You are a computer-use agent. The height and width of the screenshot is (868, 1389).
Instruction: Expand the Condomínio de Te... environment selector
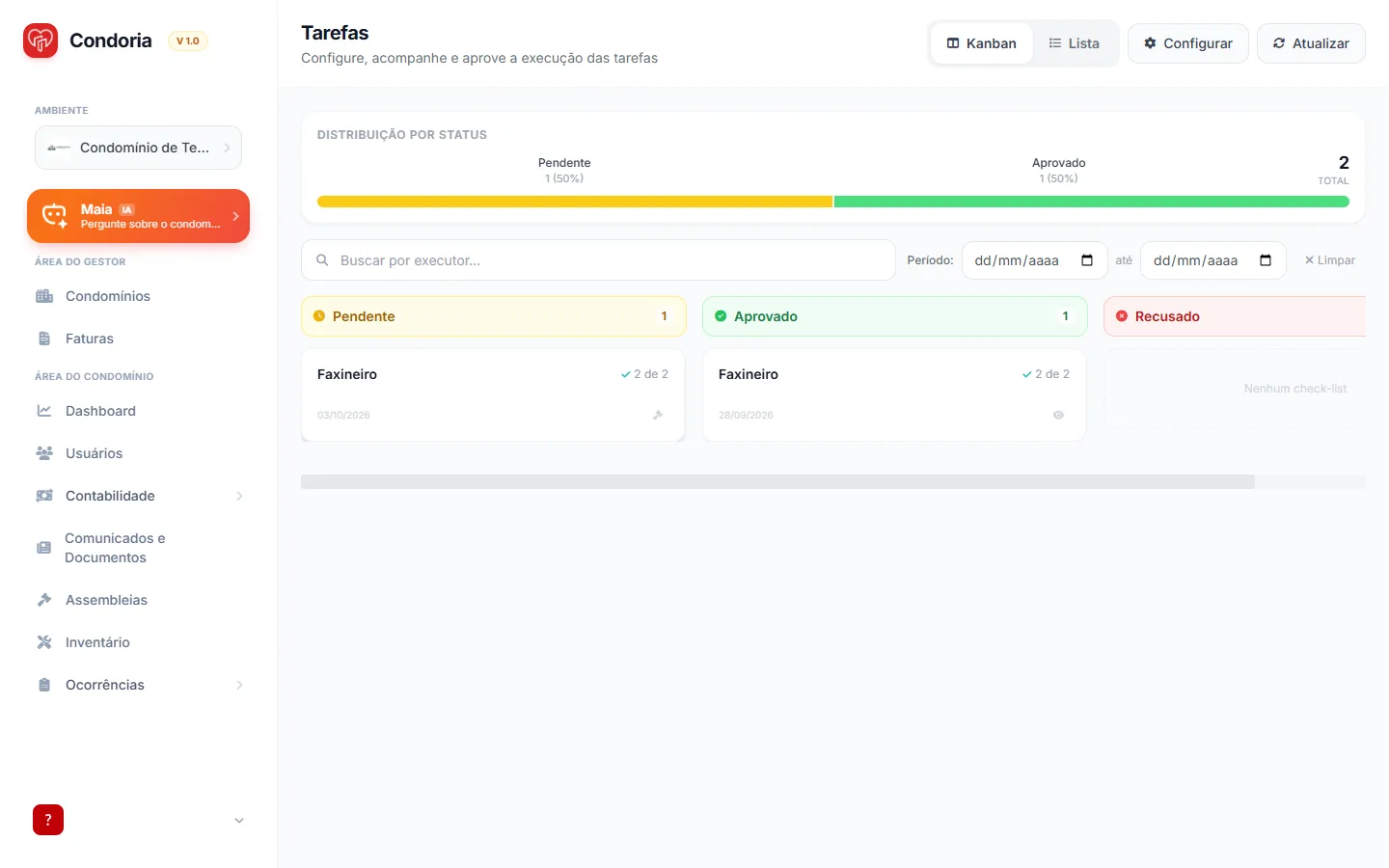(138, 148)
